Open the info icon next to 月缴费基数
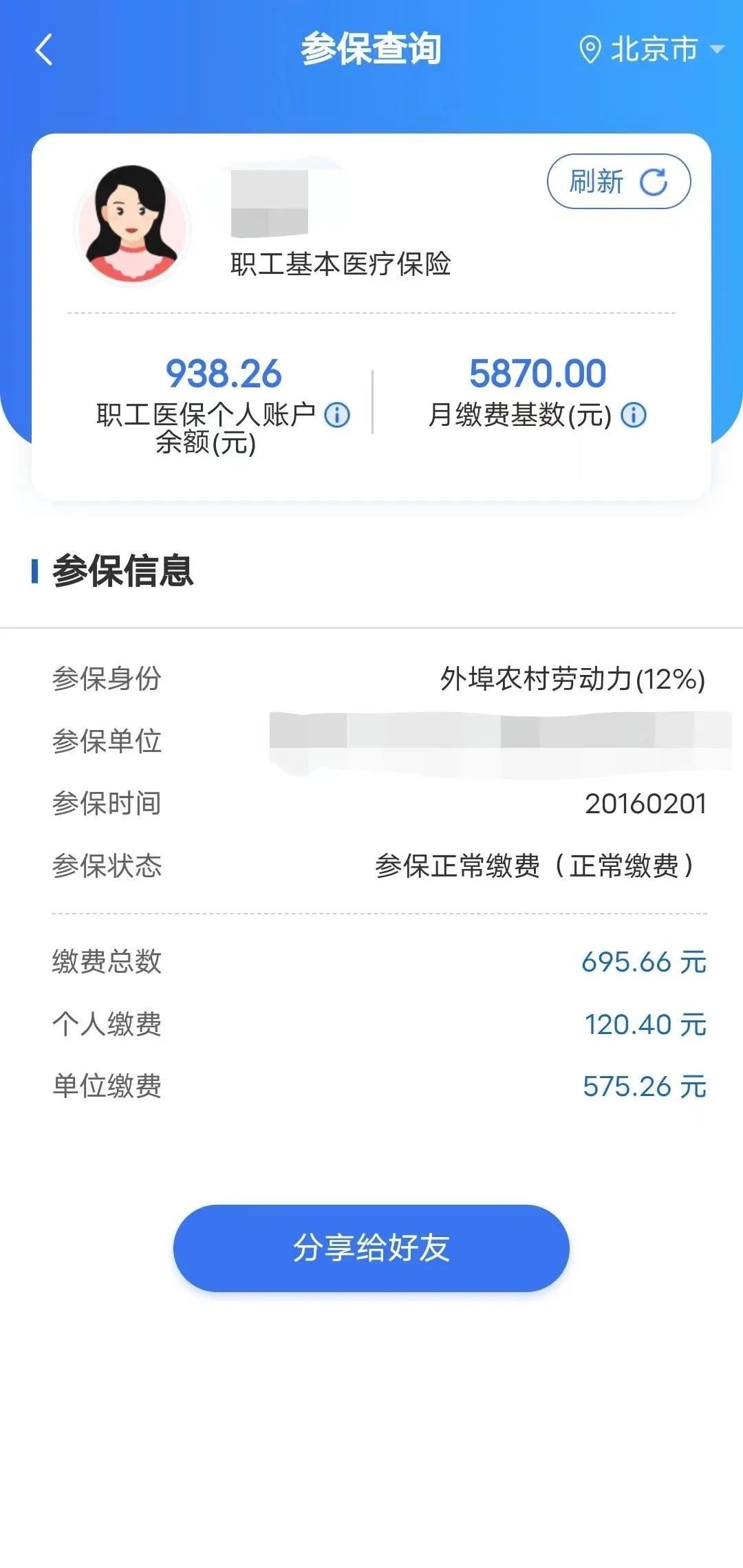The width and height of the screenshot is (743, 1568). coord(633,416)
